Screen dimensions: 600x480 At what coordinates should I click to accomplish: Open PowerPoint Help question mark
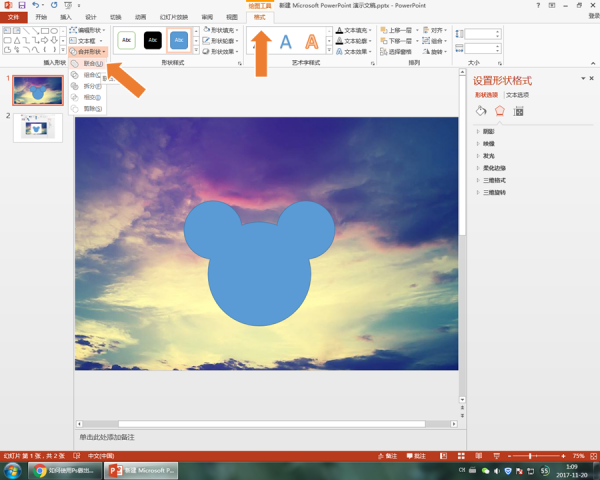tap(538, 5)
